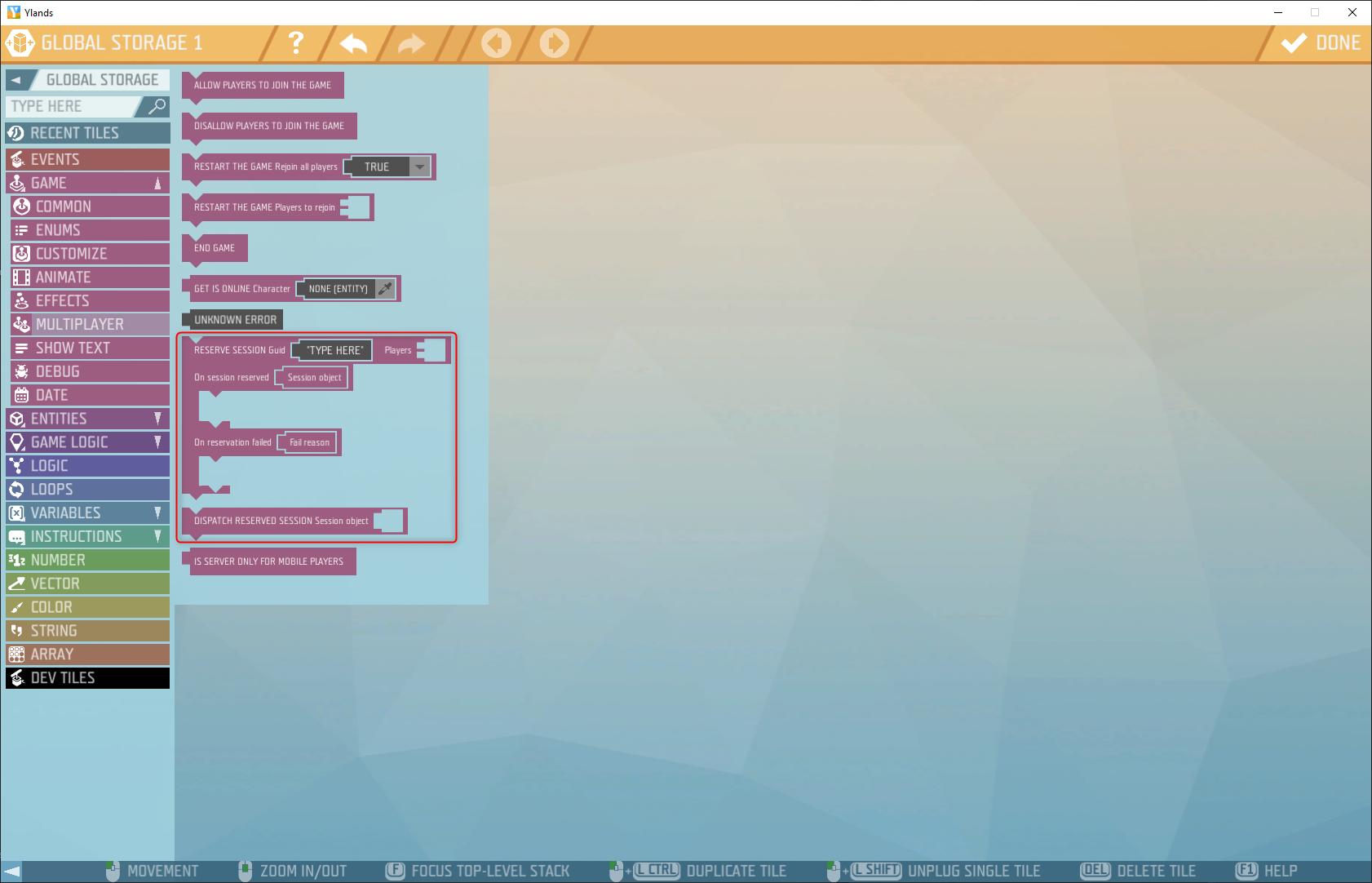Click the help question mark icon
This screenshot has width=1372, height=883.
click(296, 42)
